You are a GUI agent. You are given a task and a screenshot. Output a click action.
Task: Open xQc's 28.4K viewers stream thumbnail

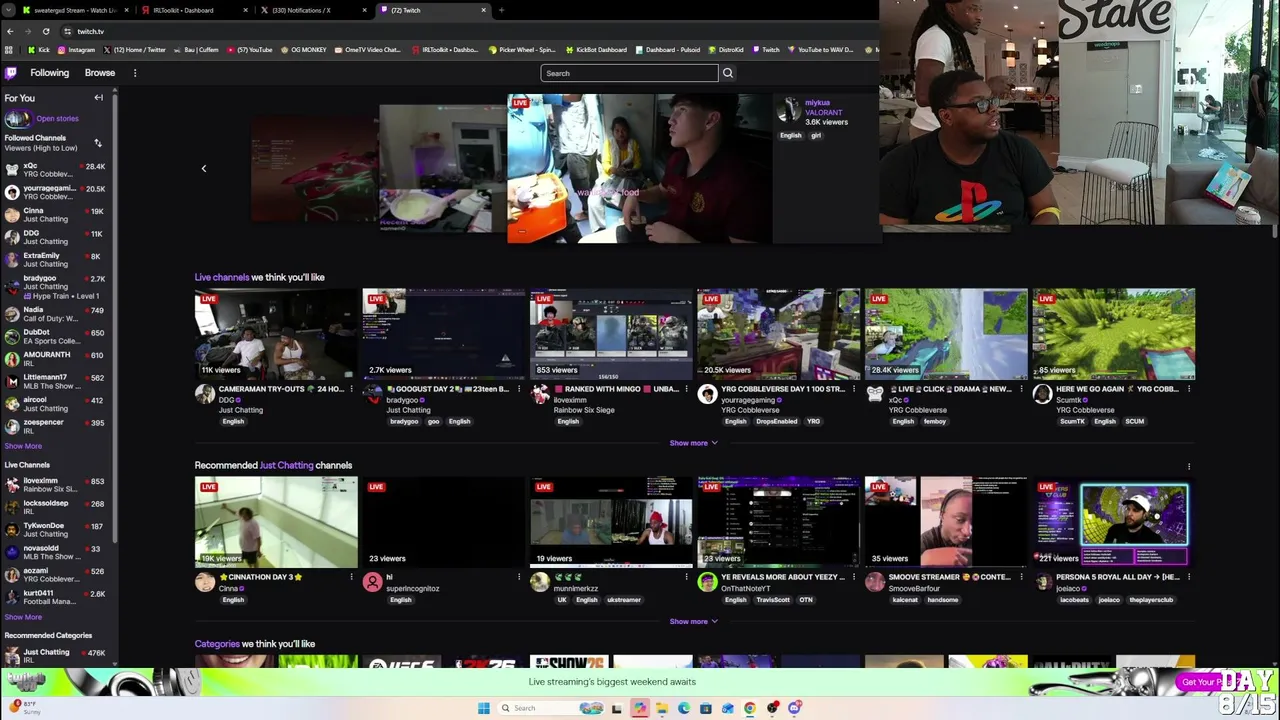point(946,334)
